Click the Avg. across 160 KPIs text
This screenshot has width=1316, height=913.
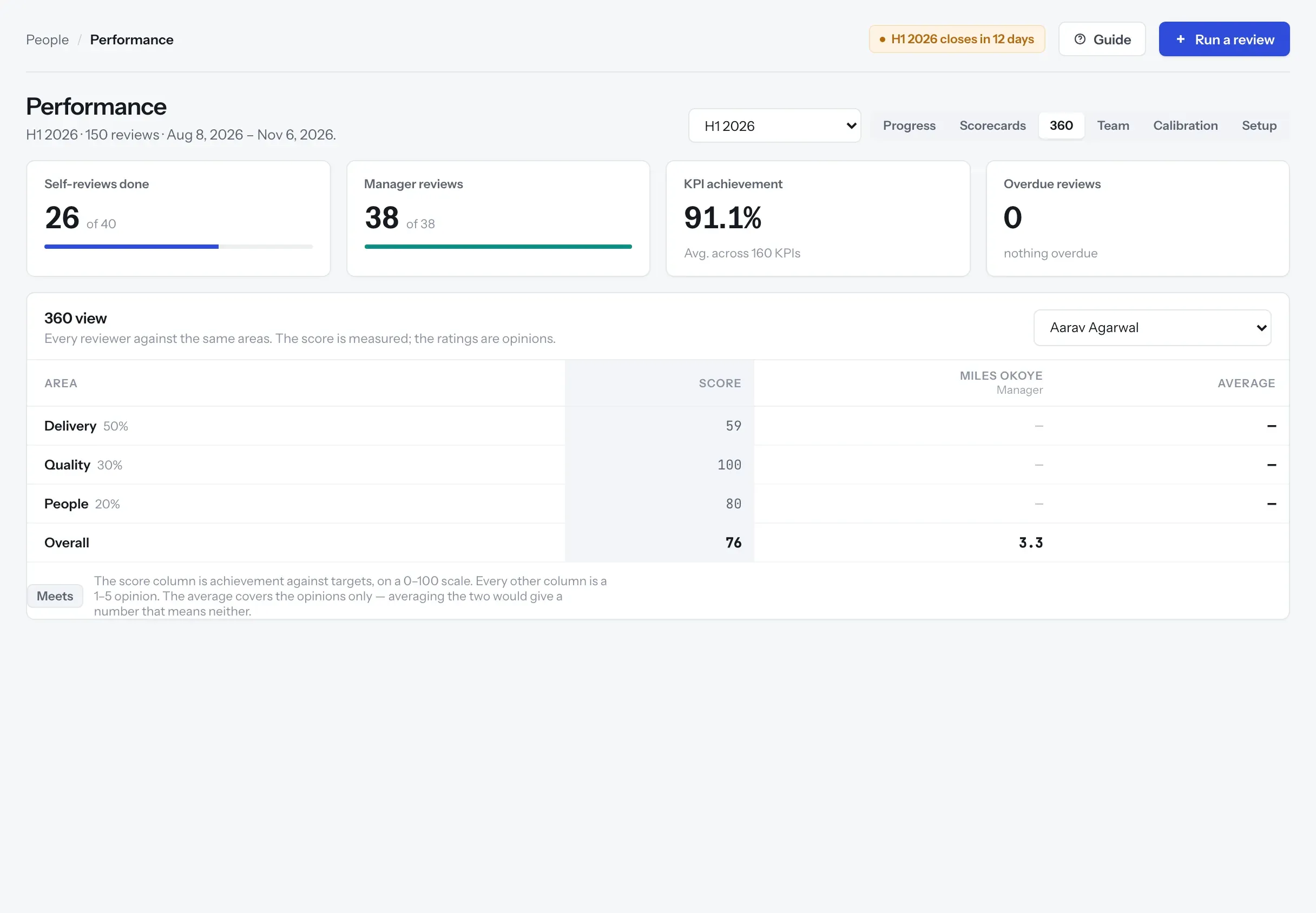pyautogui.click(x=742, y=254)
